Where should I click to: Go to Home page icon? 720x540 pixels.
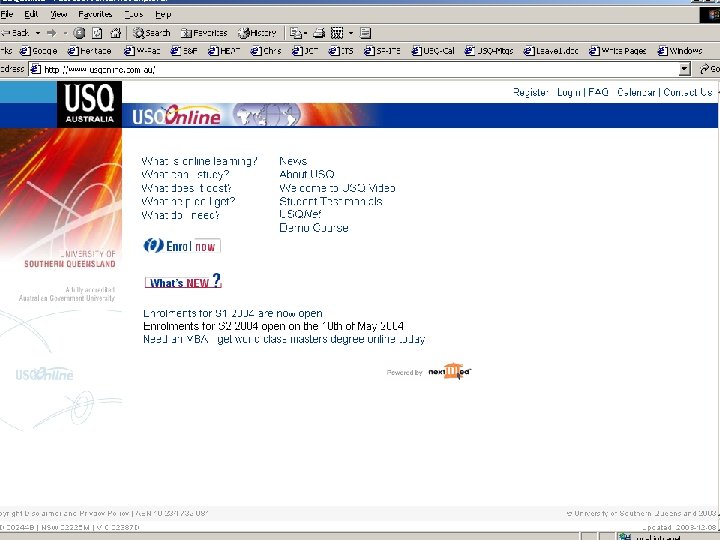(115, 33)
